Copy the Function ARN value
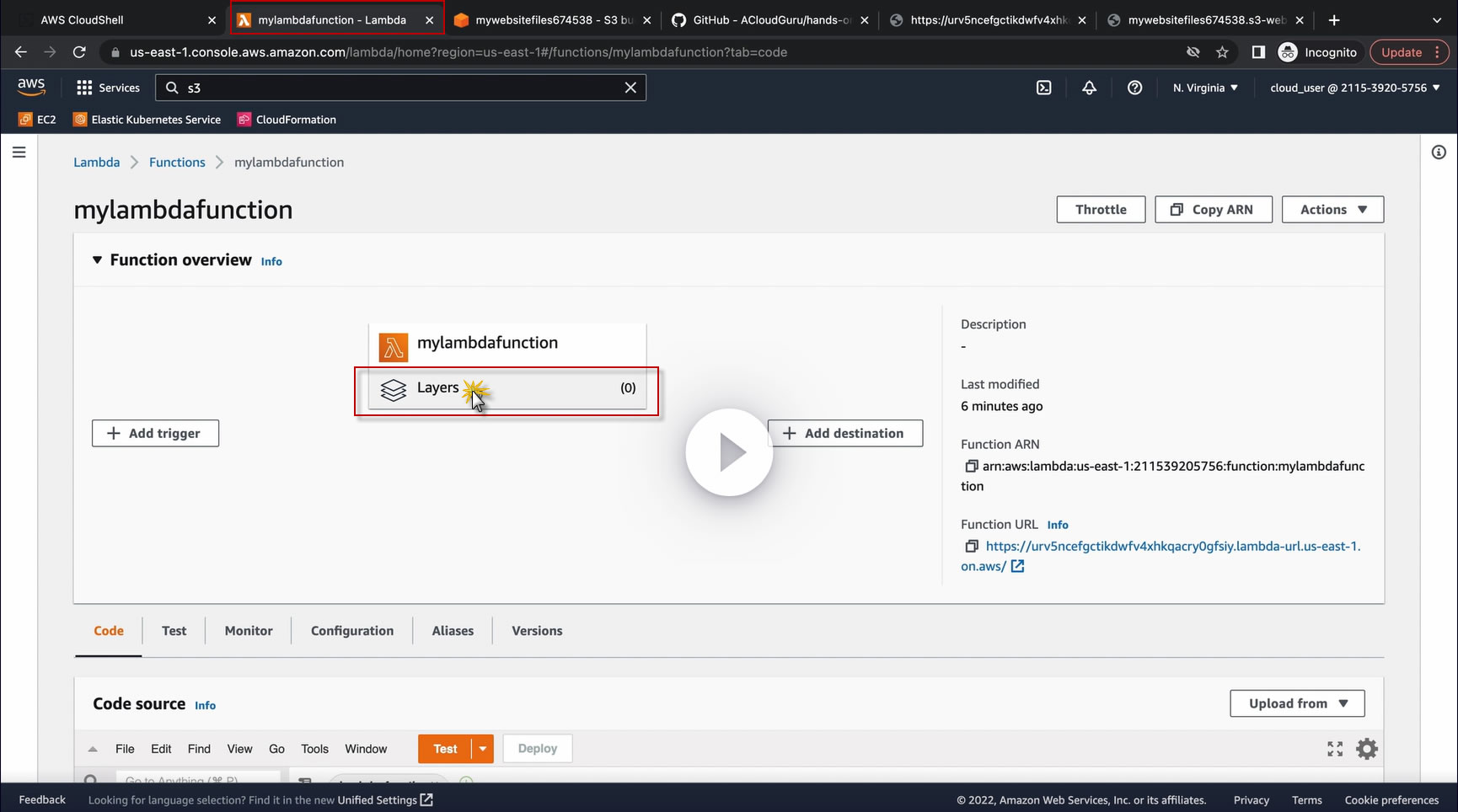 [x=971, y=466]
